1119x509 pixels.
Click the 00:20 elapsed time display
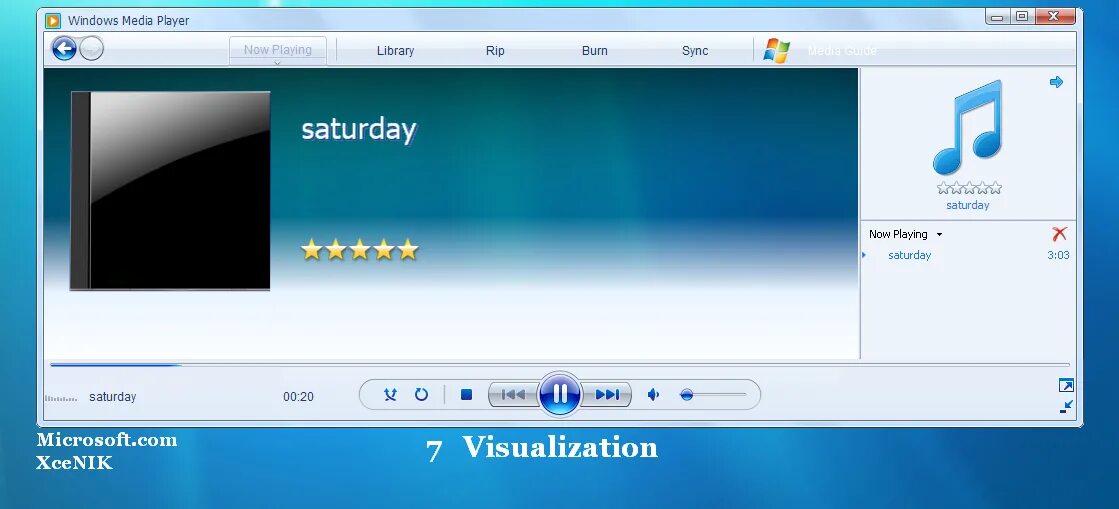pos(298,397)
